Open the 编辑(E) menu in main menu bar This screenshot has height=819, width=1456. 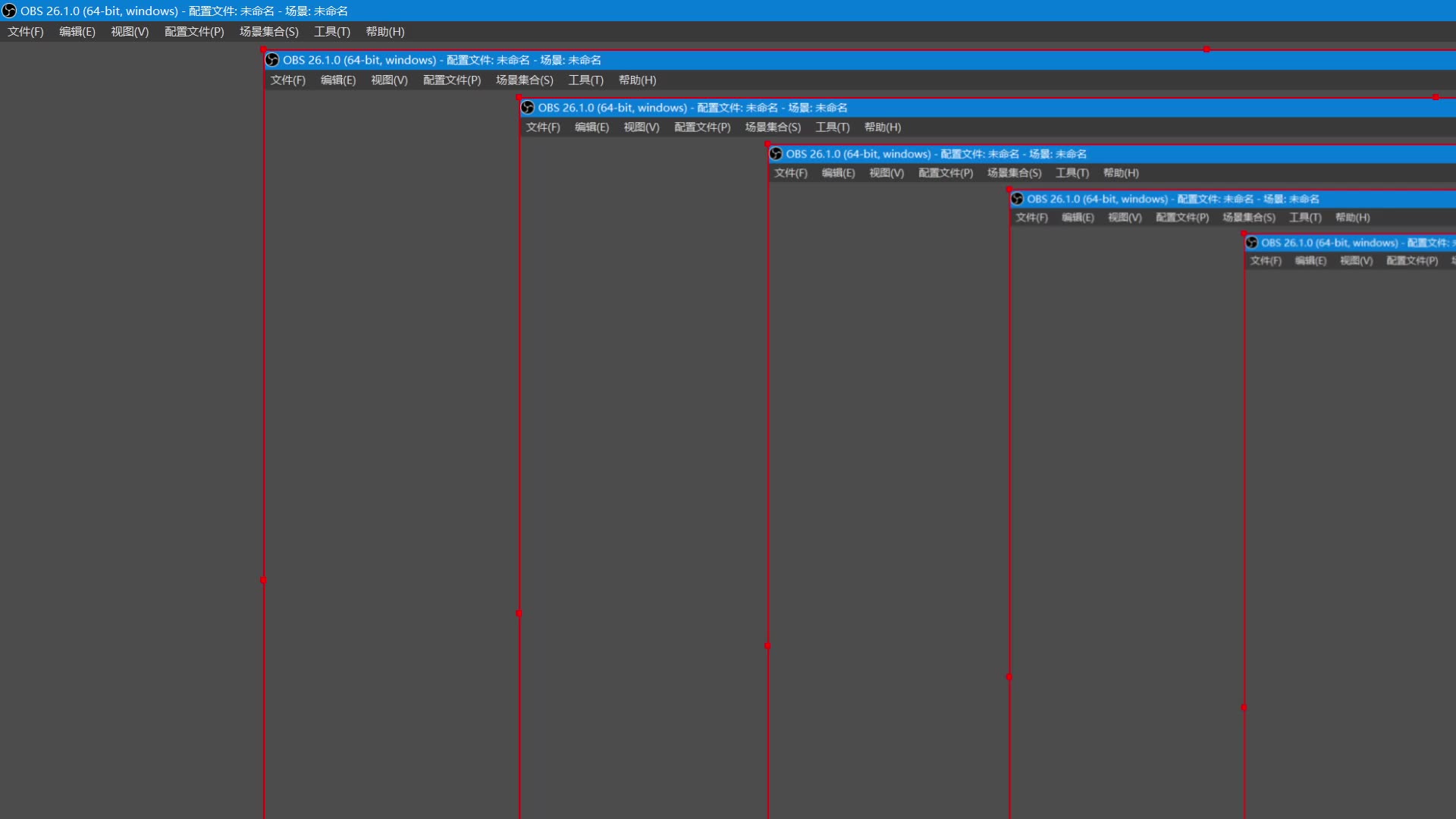[77, 32]
